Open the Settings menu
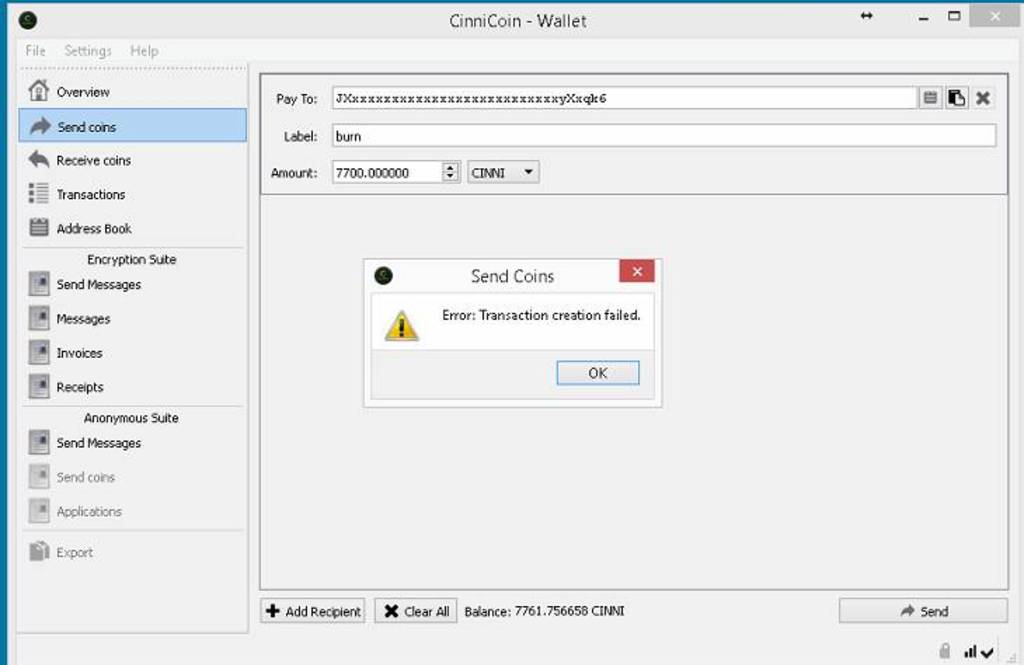Viewport: 1024px width, 665px height. 88,50
